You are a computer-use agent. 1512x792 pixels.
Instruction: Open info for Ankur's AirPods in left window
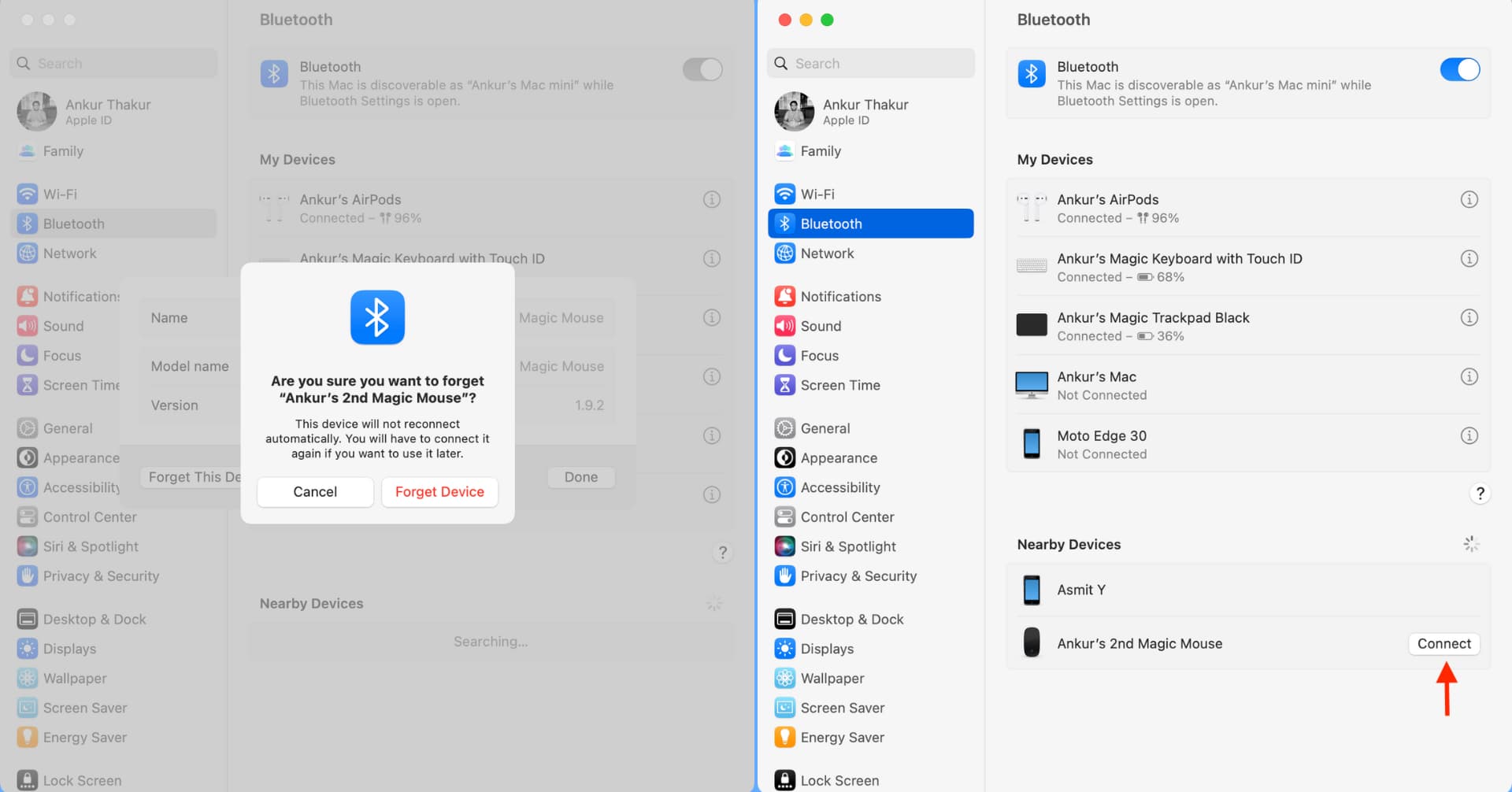pos(711,199)
